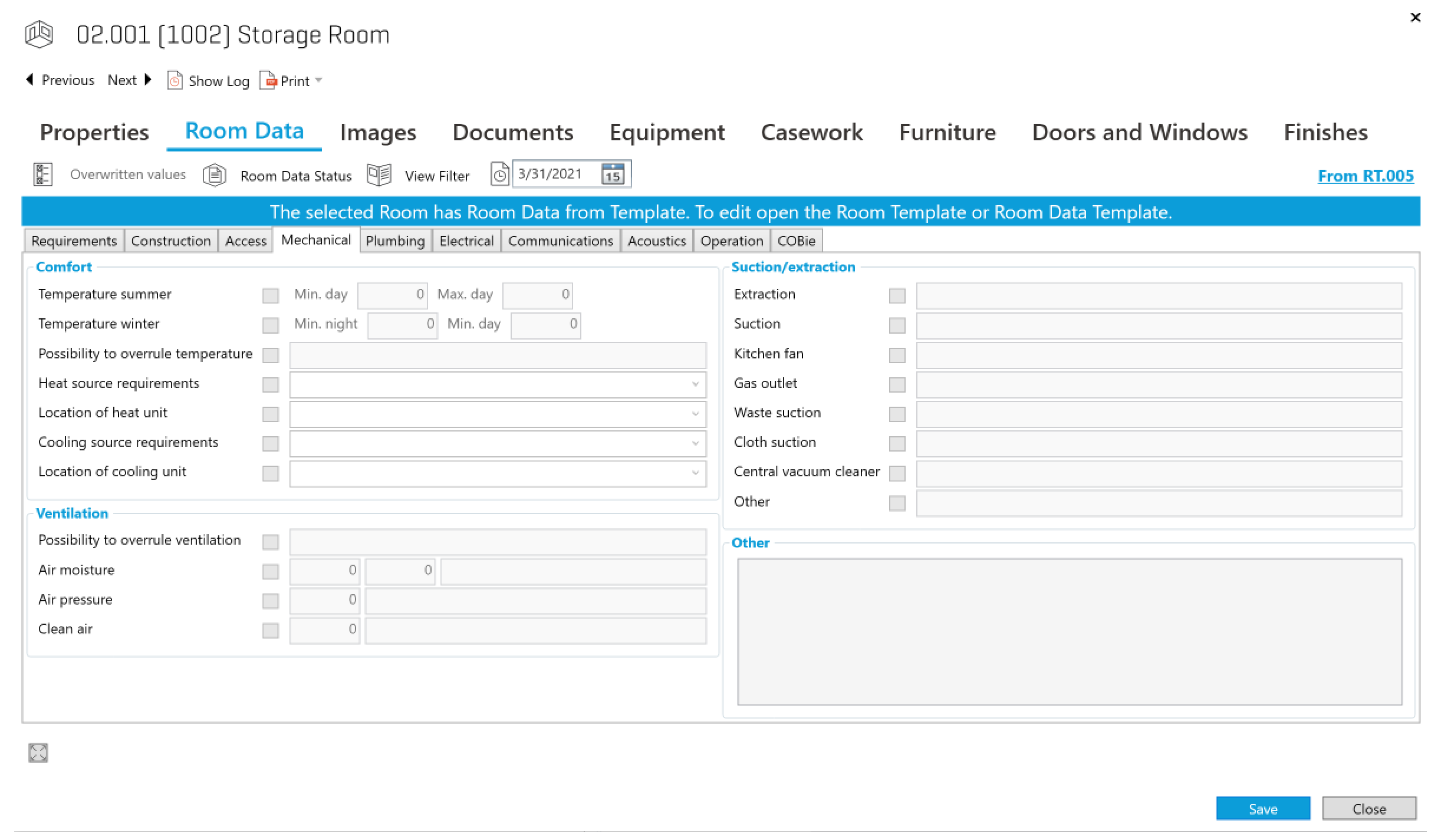Viewport: 1441px width, 840px height.
Task: Open the From RT.005 link
Action: click(1366, 176)
